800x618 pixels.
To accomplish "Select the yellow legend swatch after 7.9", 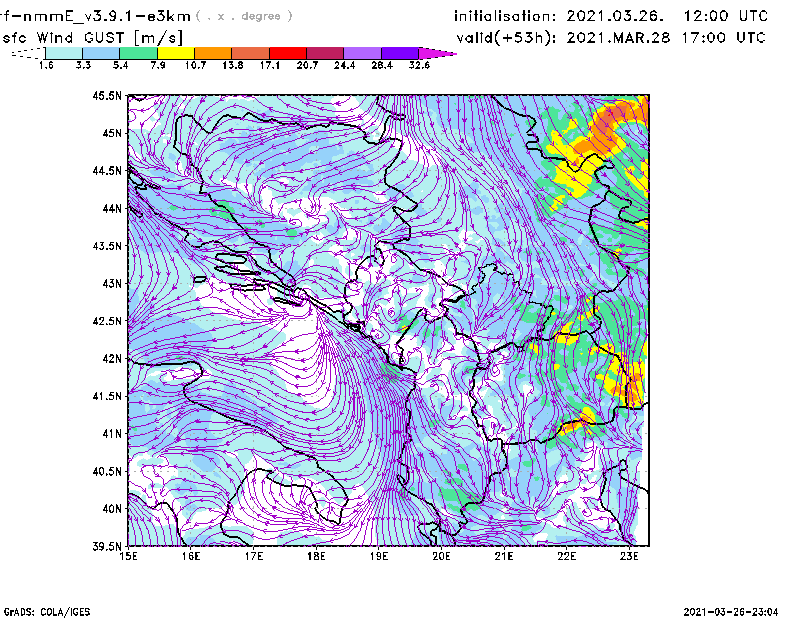I will [x=176, y=53].
